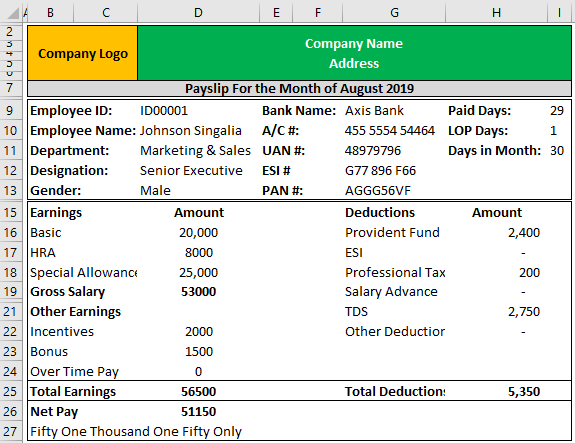This screenshot has width=575, height=443.
Task: Select column D header
Action: [x=198, y=13]
